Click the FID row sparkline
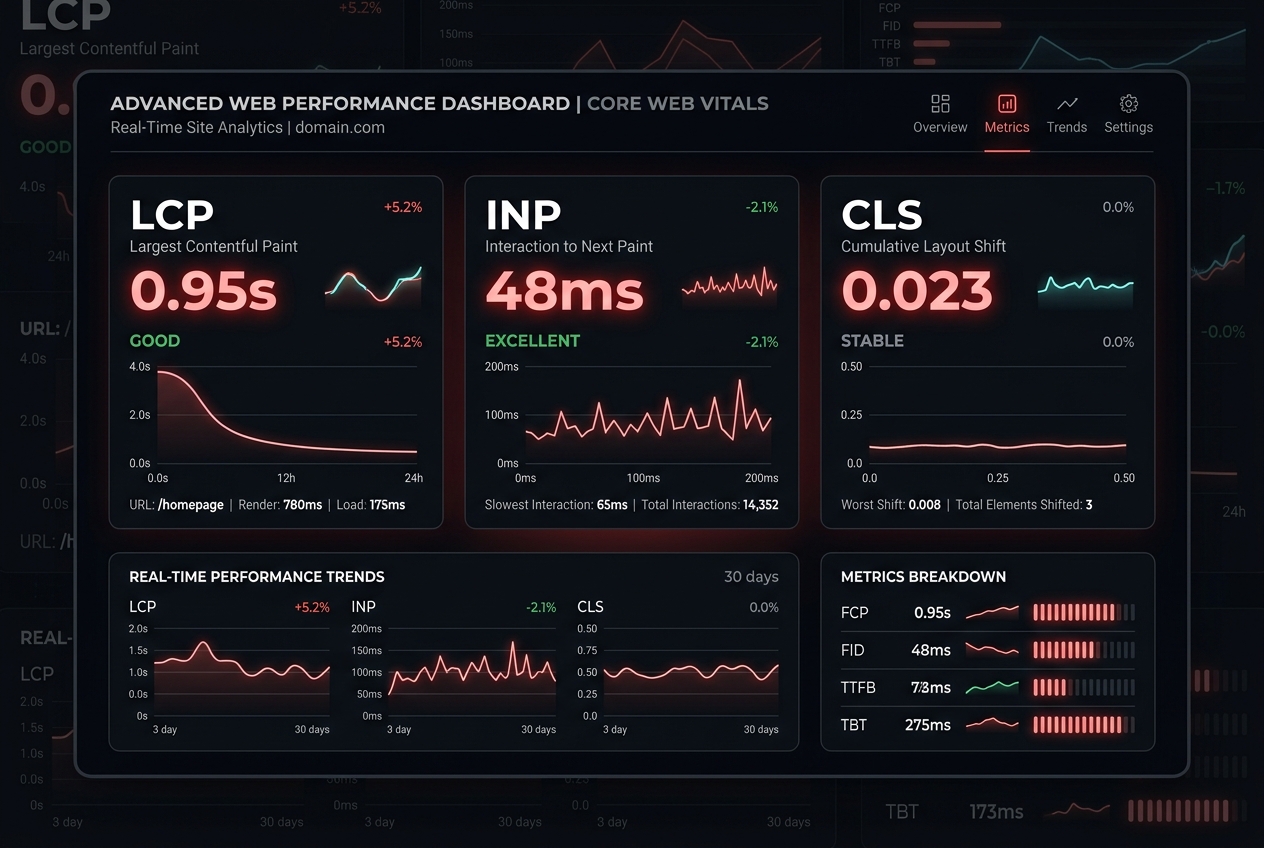 tap(992, 650)
